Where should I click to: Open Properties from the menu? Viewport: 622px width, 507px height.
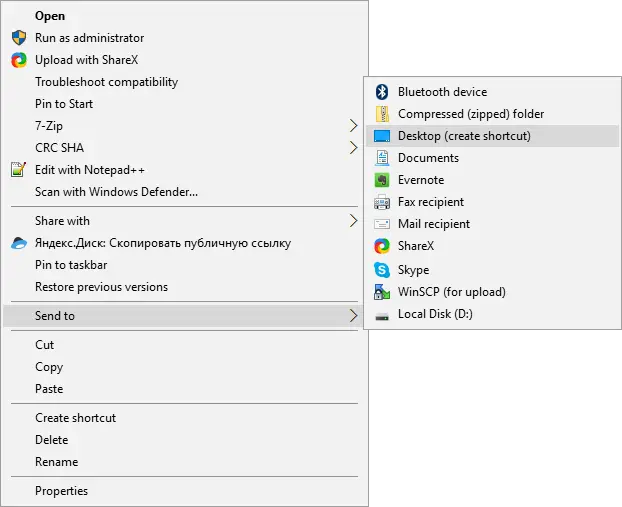coord(184,491)
